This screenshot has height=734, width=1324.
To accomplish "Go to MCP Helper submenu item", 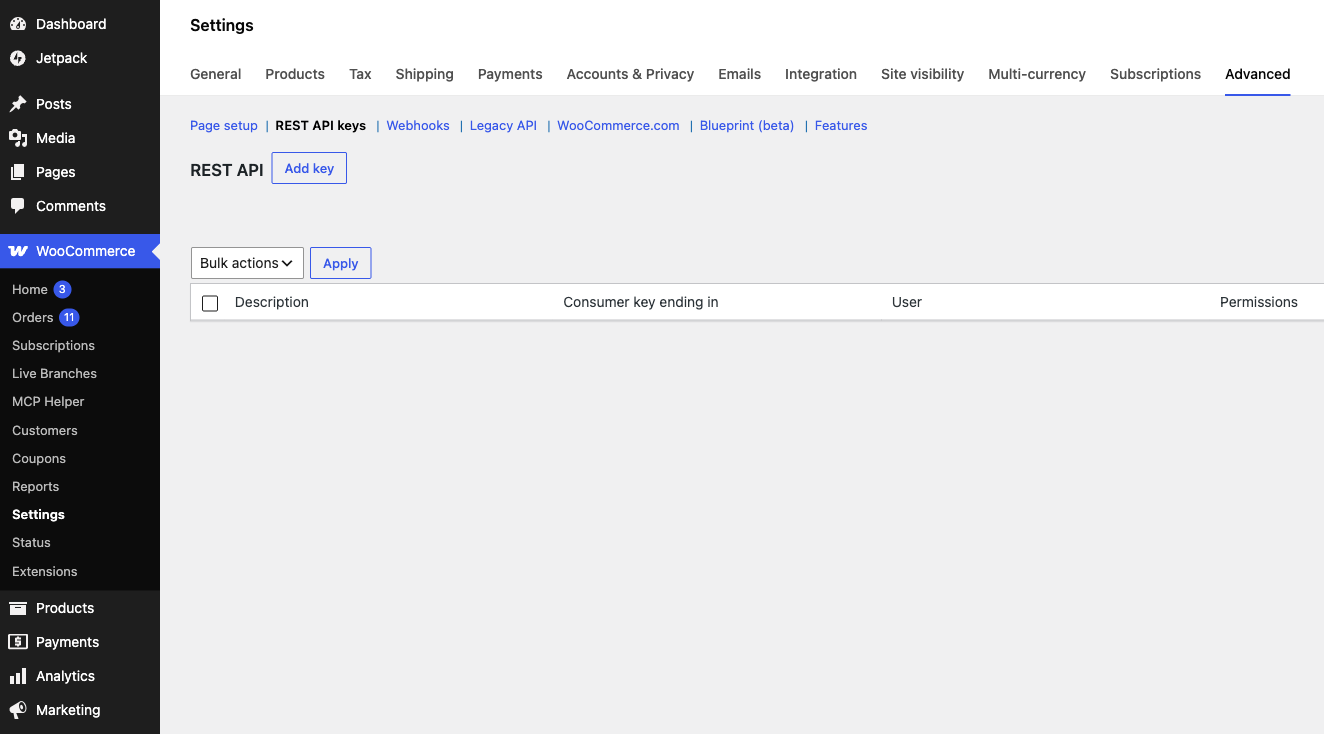I will 48,401.
